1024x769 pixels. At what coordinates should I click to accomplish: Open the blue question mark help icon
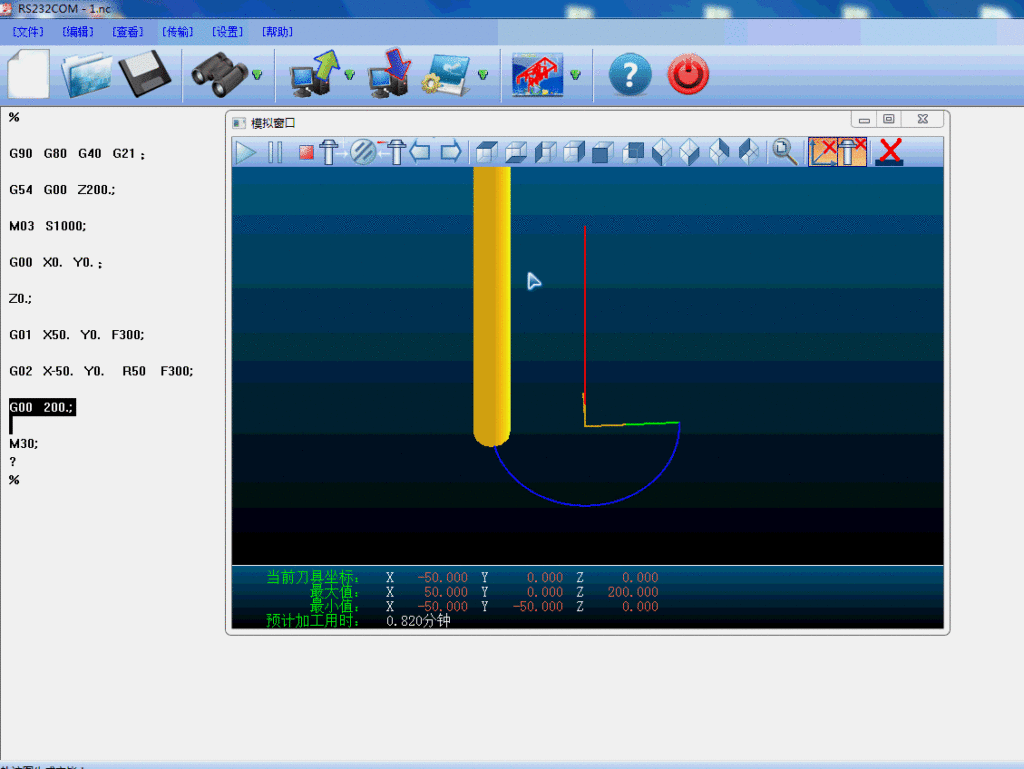click(630, 75)
